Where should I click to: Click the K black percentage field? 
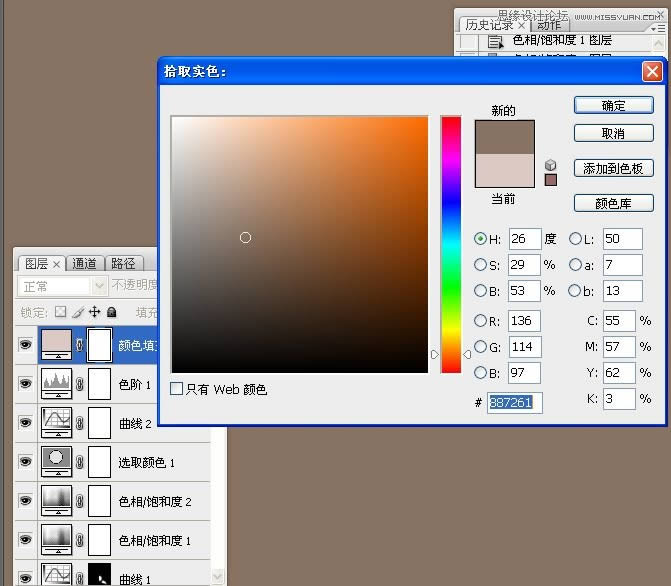619,399
